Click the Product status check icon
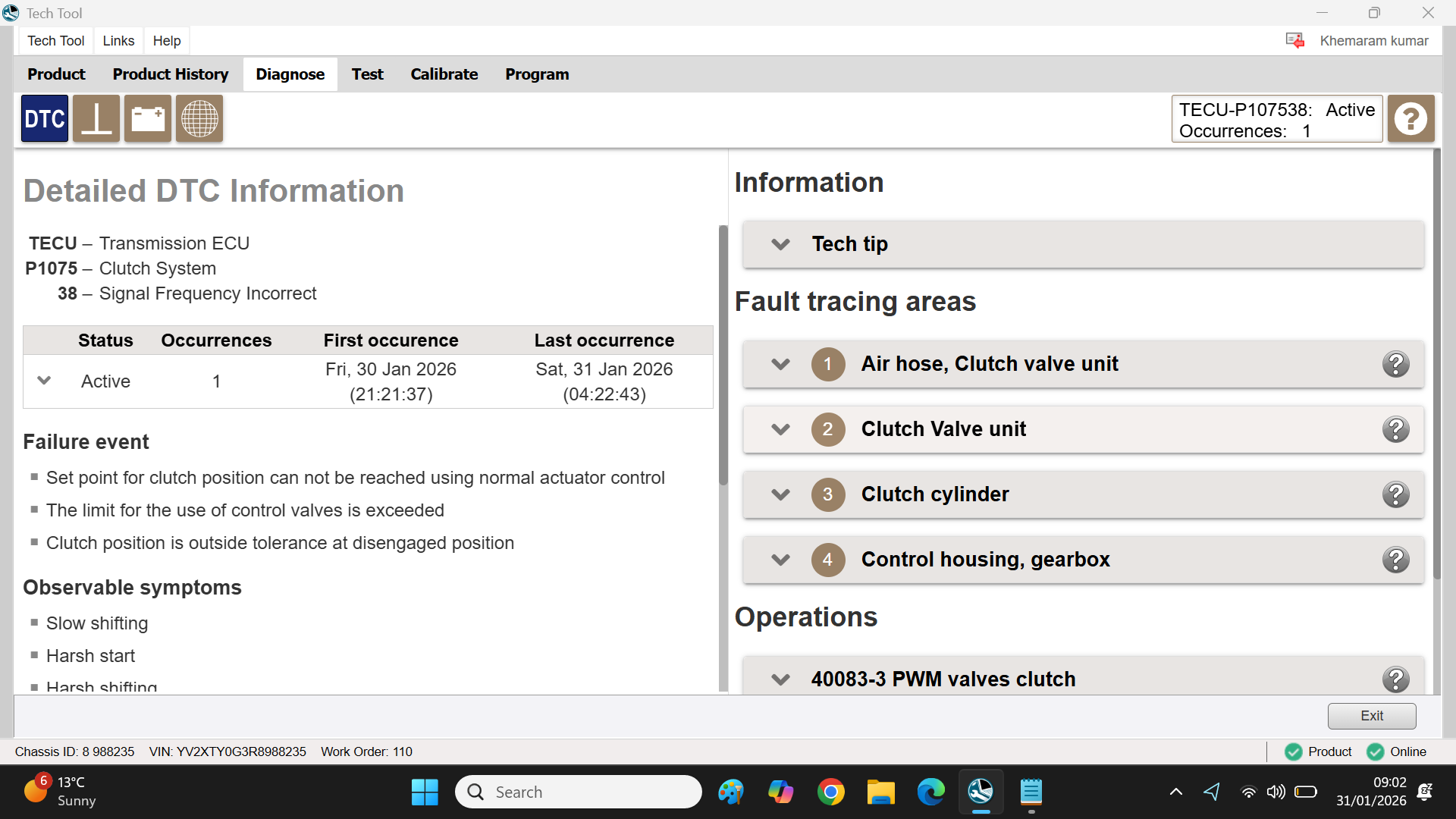 click(1293, 752)
